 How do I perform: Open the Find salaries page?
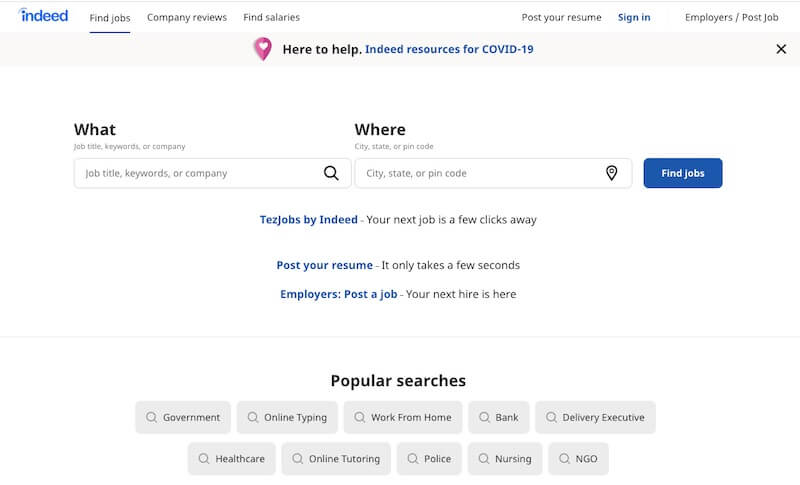tap(271, 17)
